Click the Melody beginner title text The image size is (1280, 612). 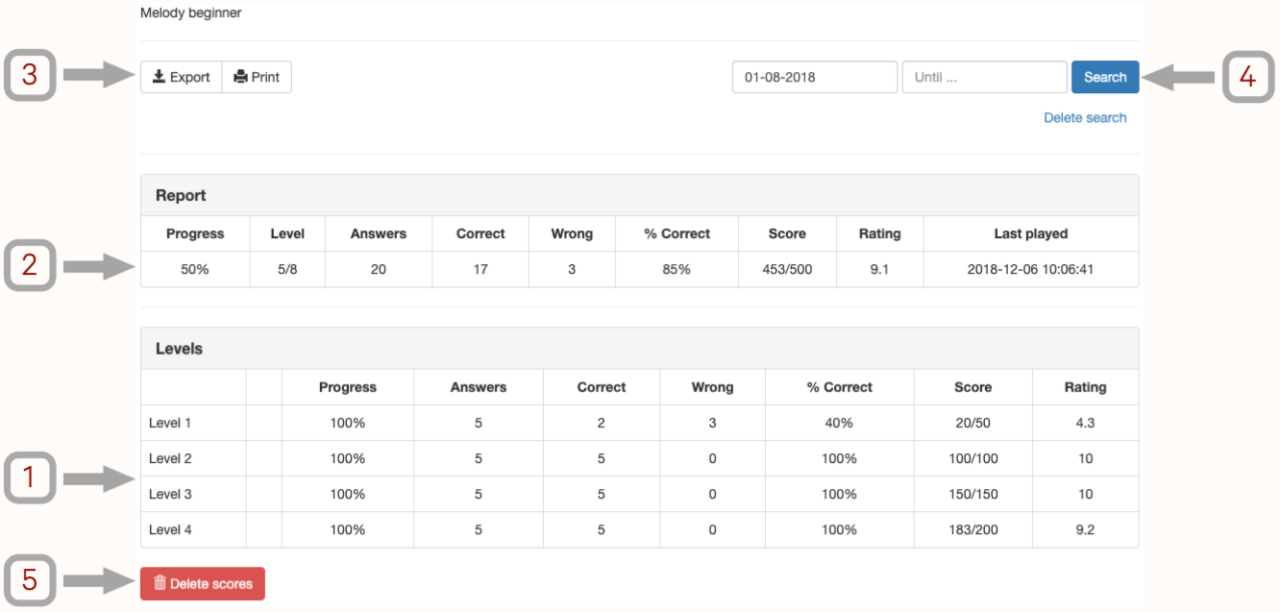[191, 13]
